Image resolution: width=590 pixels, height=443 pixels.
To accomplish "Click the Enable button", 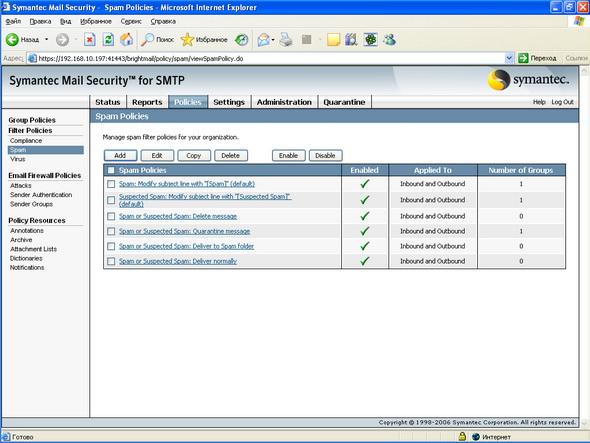I will click(x=288, y=155).
